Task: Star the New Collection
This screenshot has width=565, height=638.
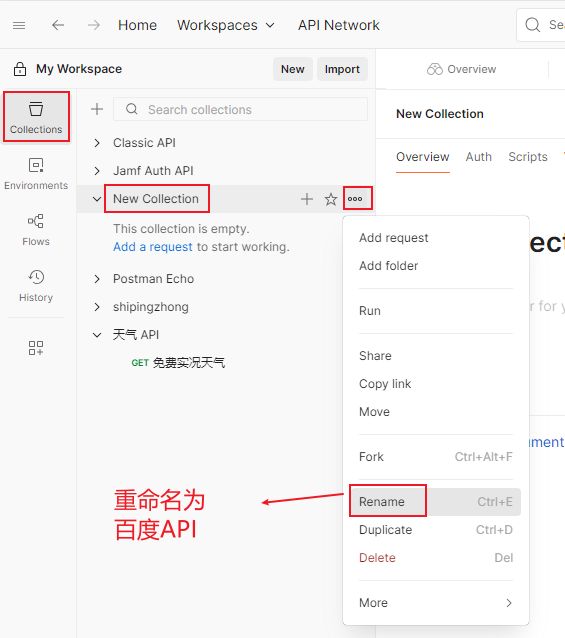Action: (331, 199)
